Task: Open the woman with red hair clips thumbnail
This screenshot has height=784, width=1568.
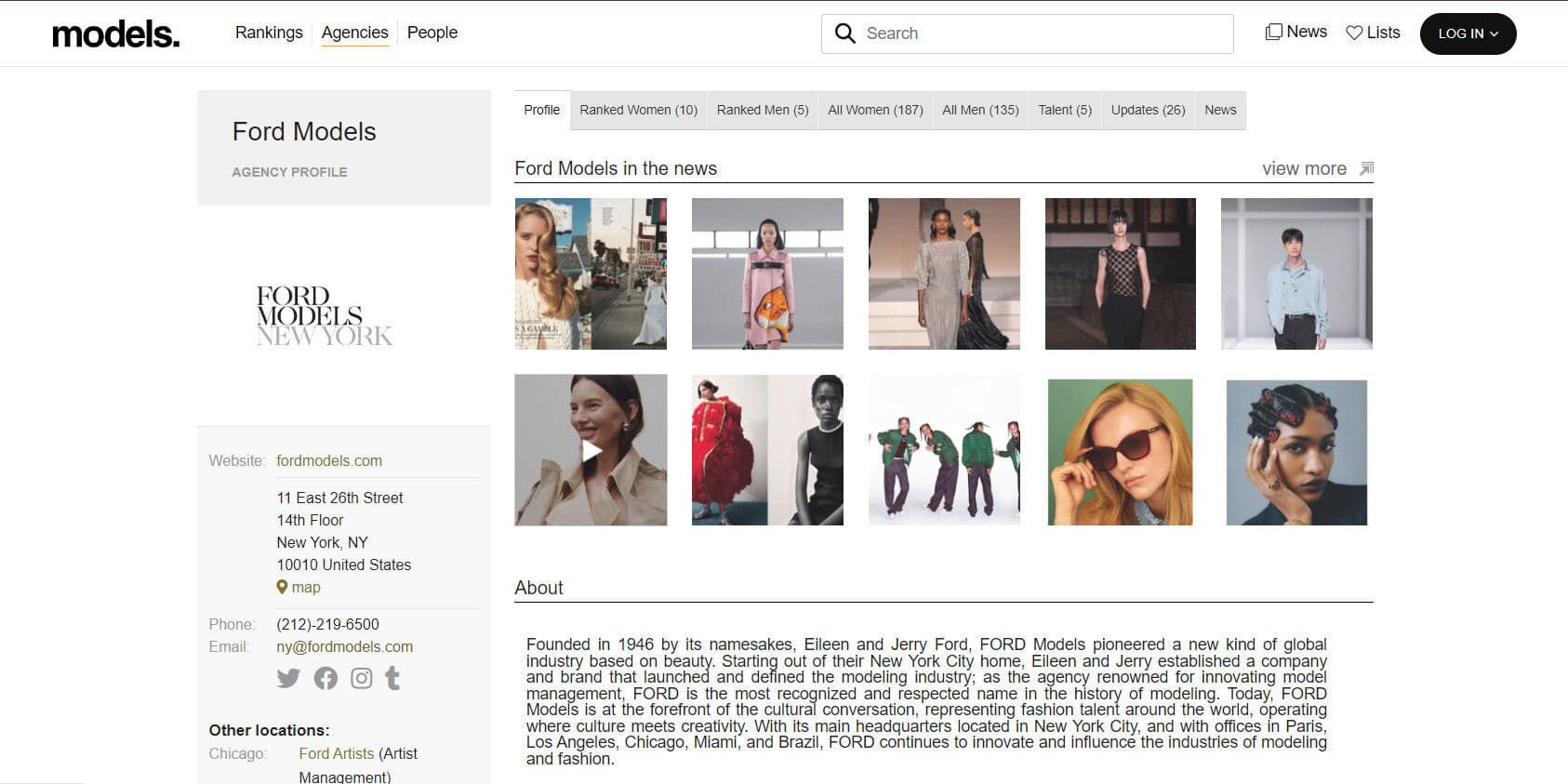Action: (x=1296, y=452)
